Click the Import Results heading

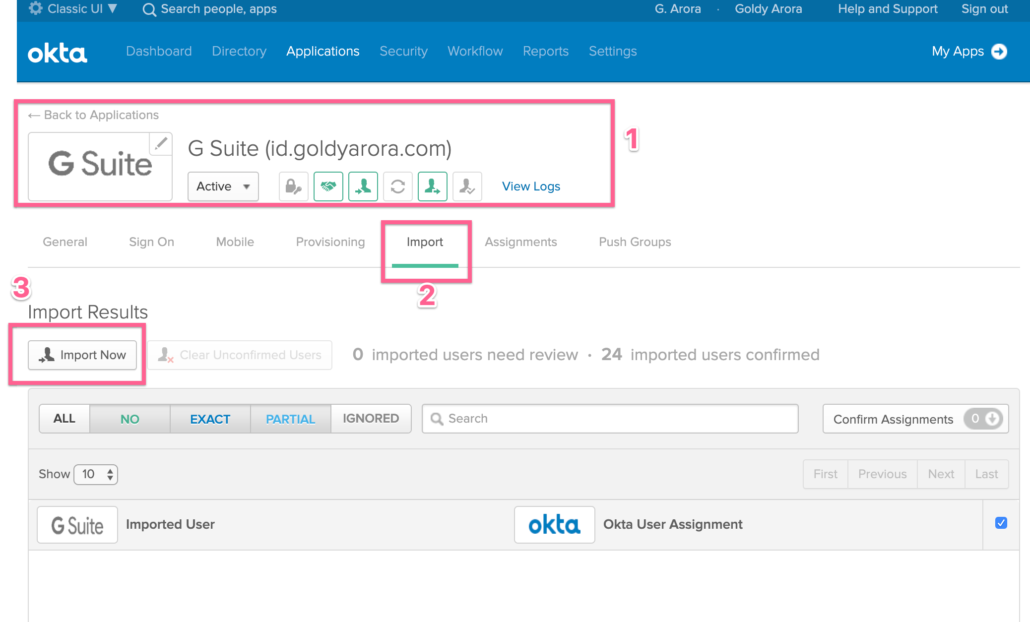[x=88, y=312]
